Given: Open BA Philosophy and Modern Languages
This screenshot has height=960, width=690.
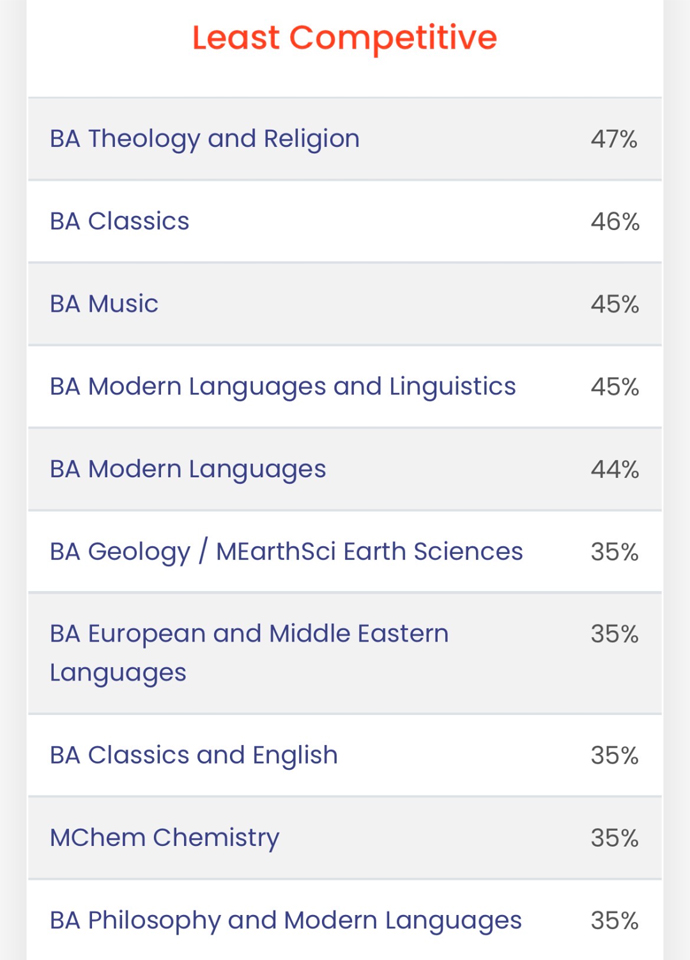Looking at the screenshot, I should coord(285,920).
